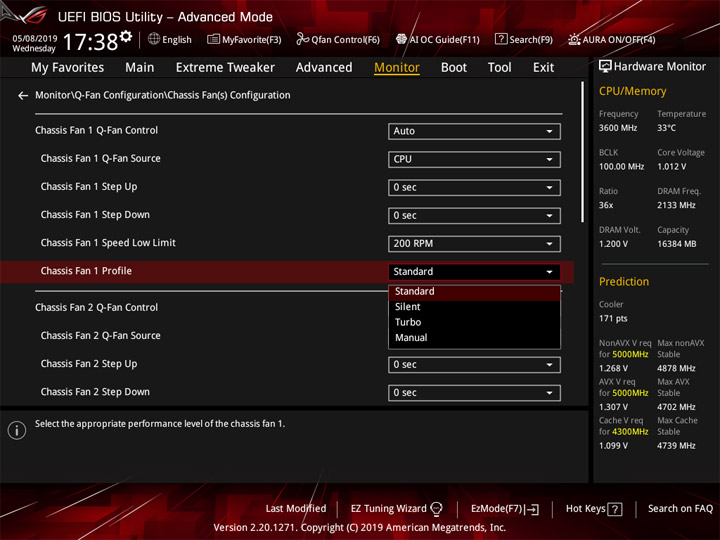Image resolution: width=720 pixels, height=540 pixels.
Task: Click Chassis Fan 1 Speed Low Limit label
Action: [x=108, y=243]
